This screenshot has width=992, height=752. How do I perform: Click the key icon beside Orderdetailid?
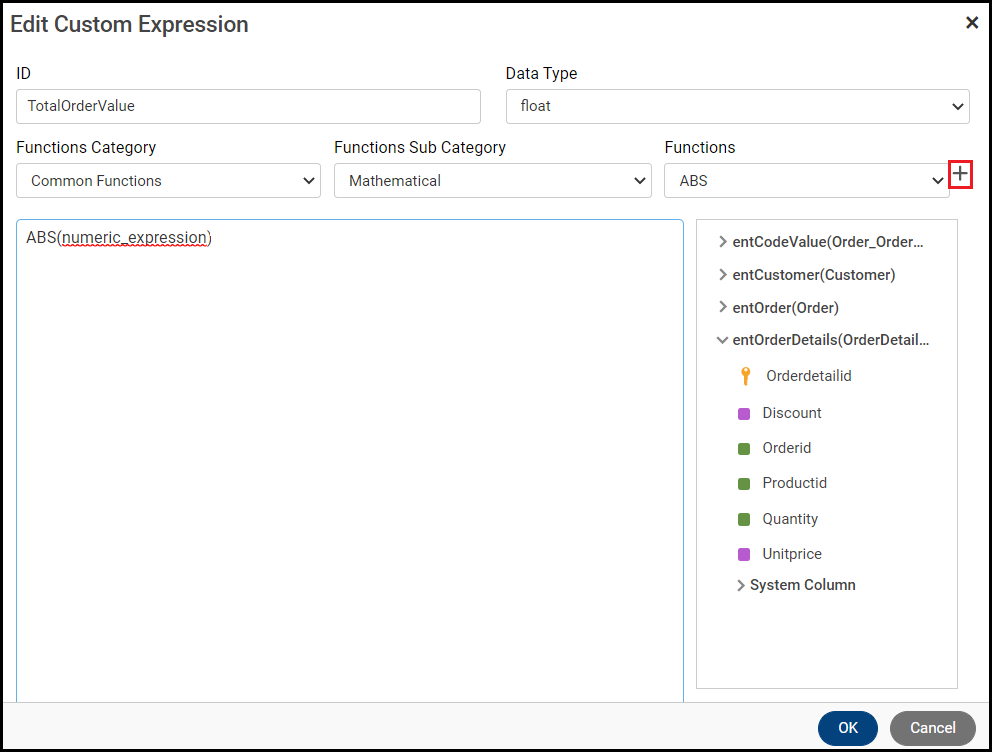(745, 376)
